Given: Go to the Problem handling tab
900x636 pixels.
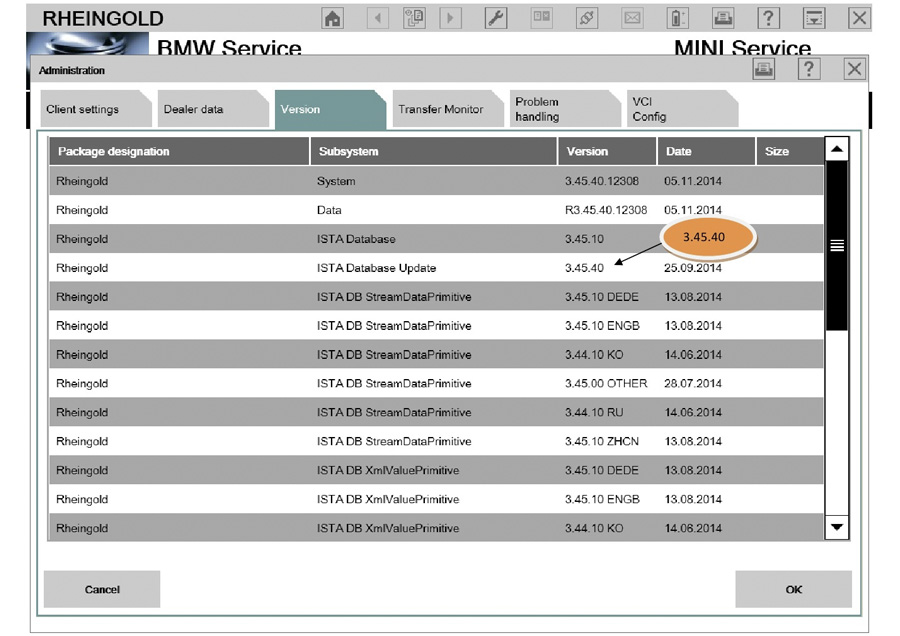Looking at the screenshot, I should tap(538, 110).
